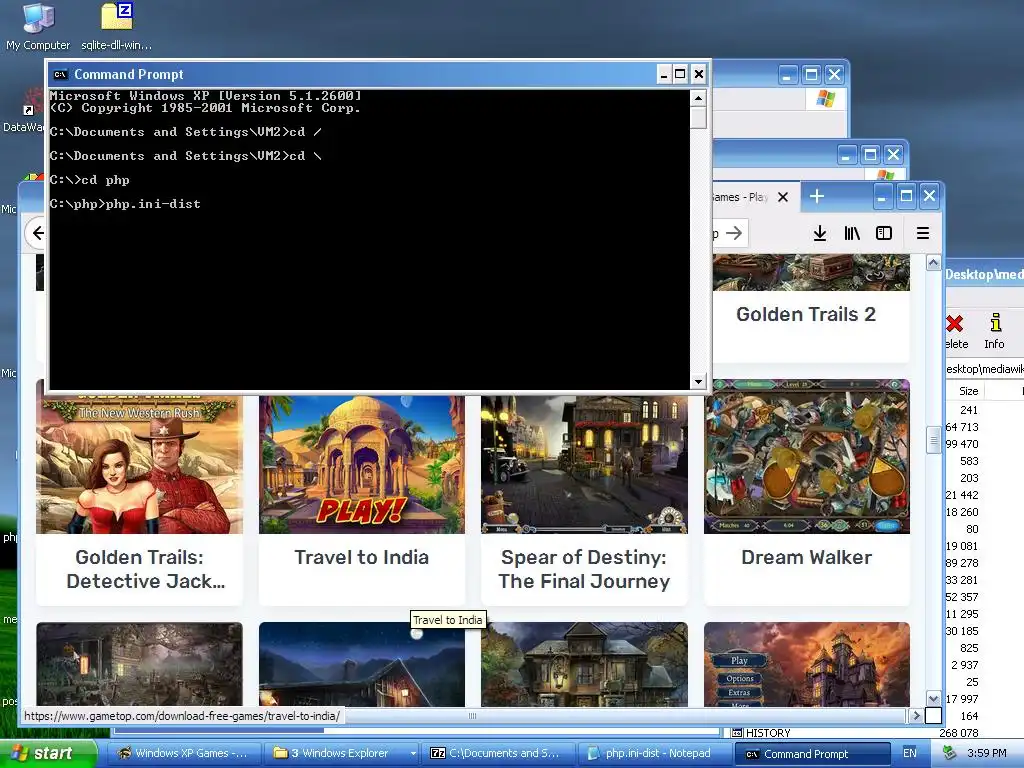Image resolution: width=1024 pixels, height=768 pixels.
Task: Click Travel to India PLAY thumbnail
Action: pos(362,464)
